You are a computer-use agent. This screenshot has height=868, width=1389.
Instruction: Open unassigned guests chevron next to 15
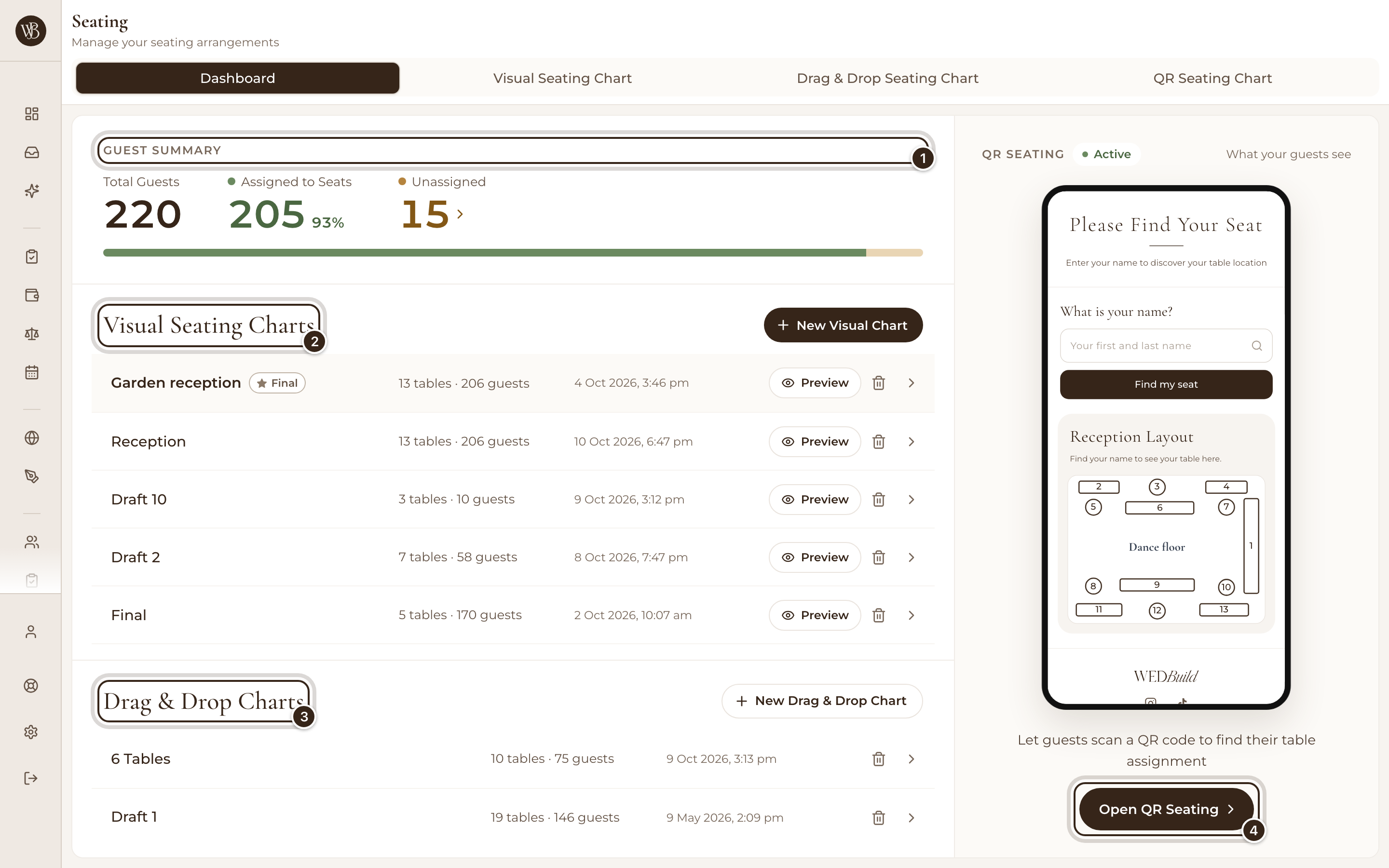tap(460, 214)
